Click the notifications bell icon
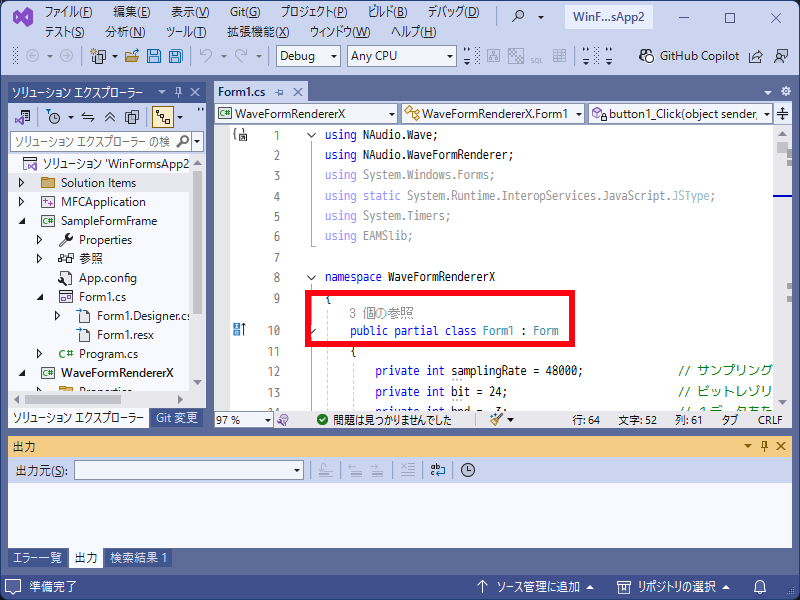 pos(760,587)
